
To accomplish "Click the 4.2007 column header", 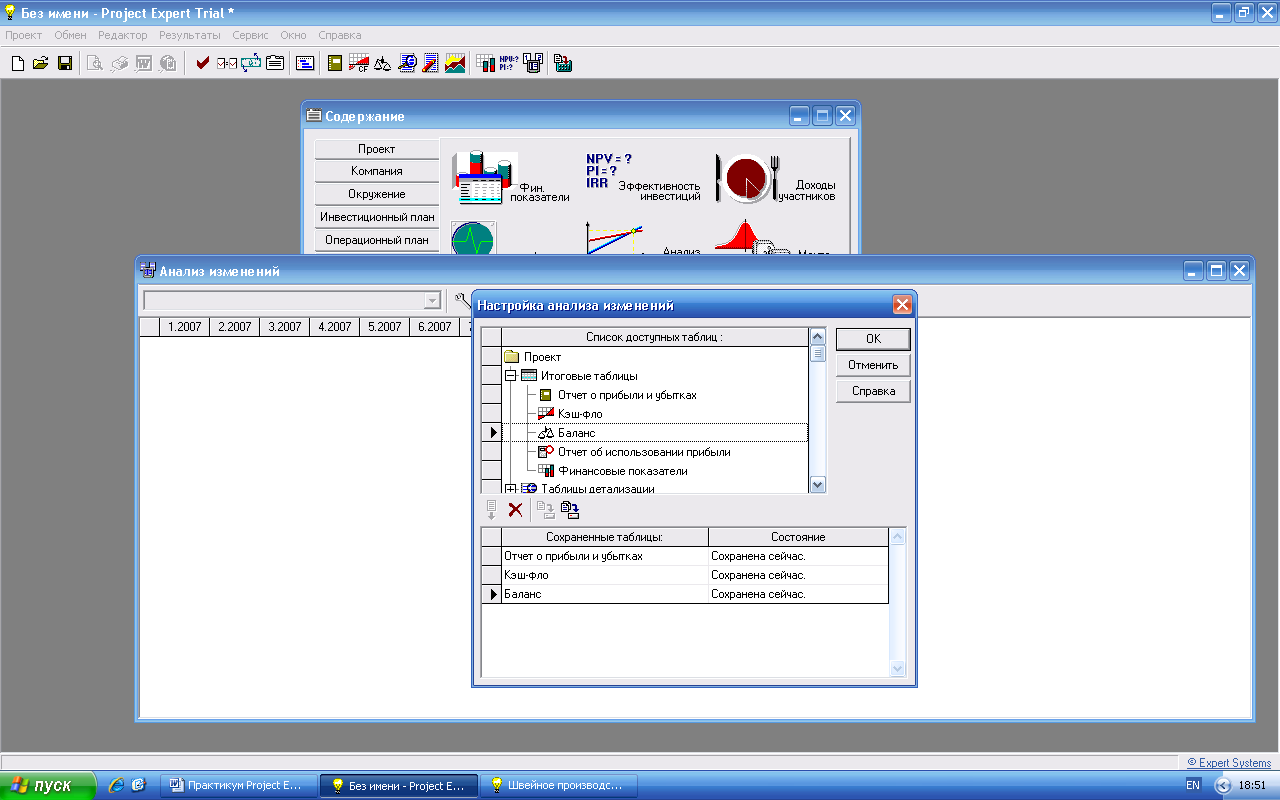I will (335, 327).
